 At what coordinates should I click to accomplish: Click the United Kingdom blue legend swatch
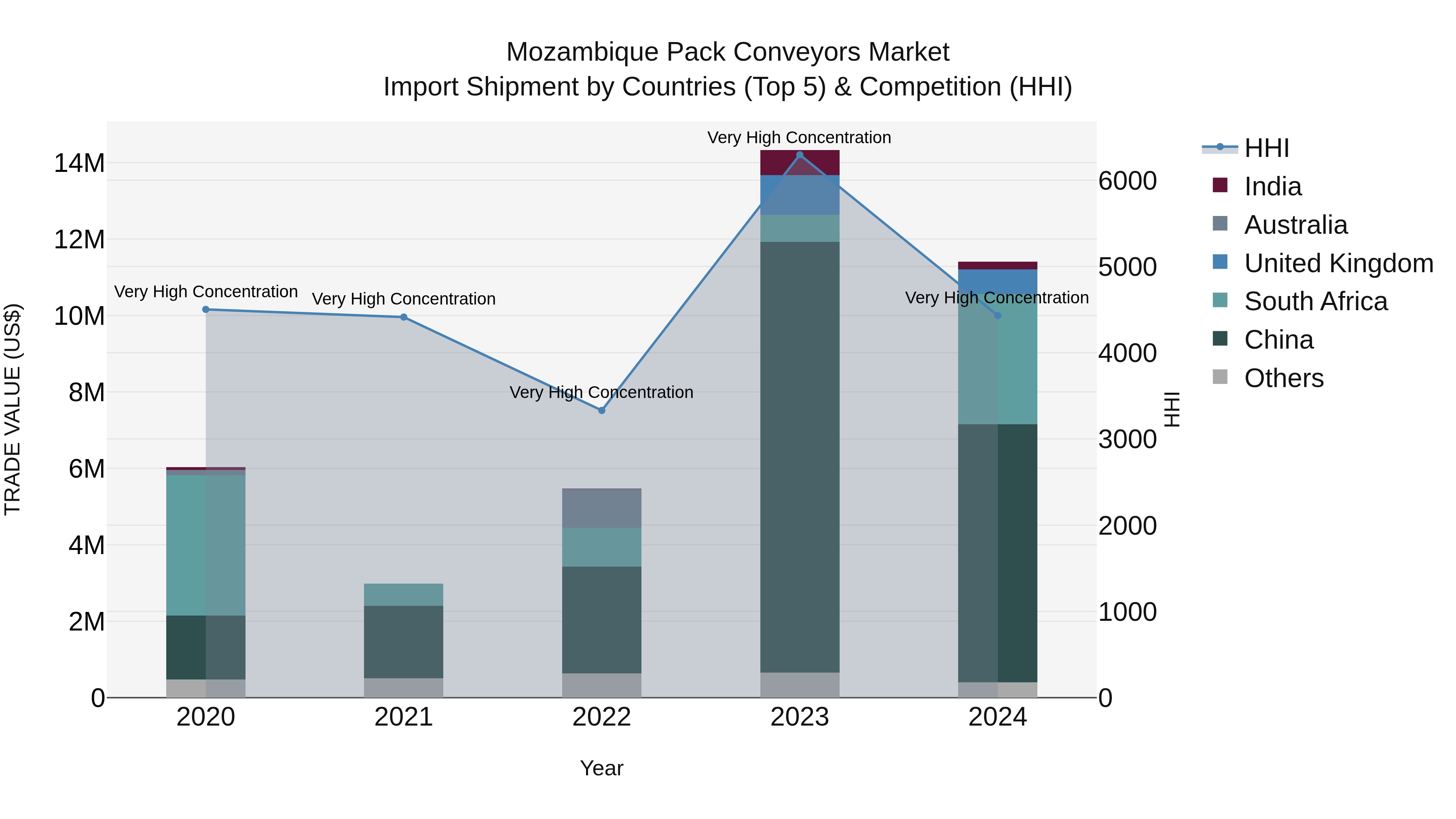[x=1220, y=262]
